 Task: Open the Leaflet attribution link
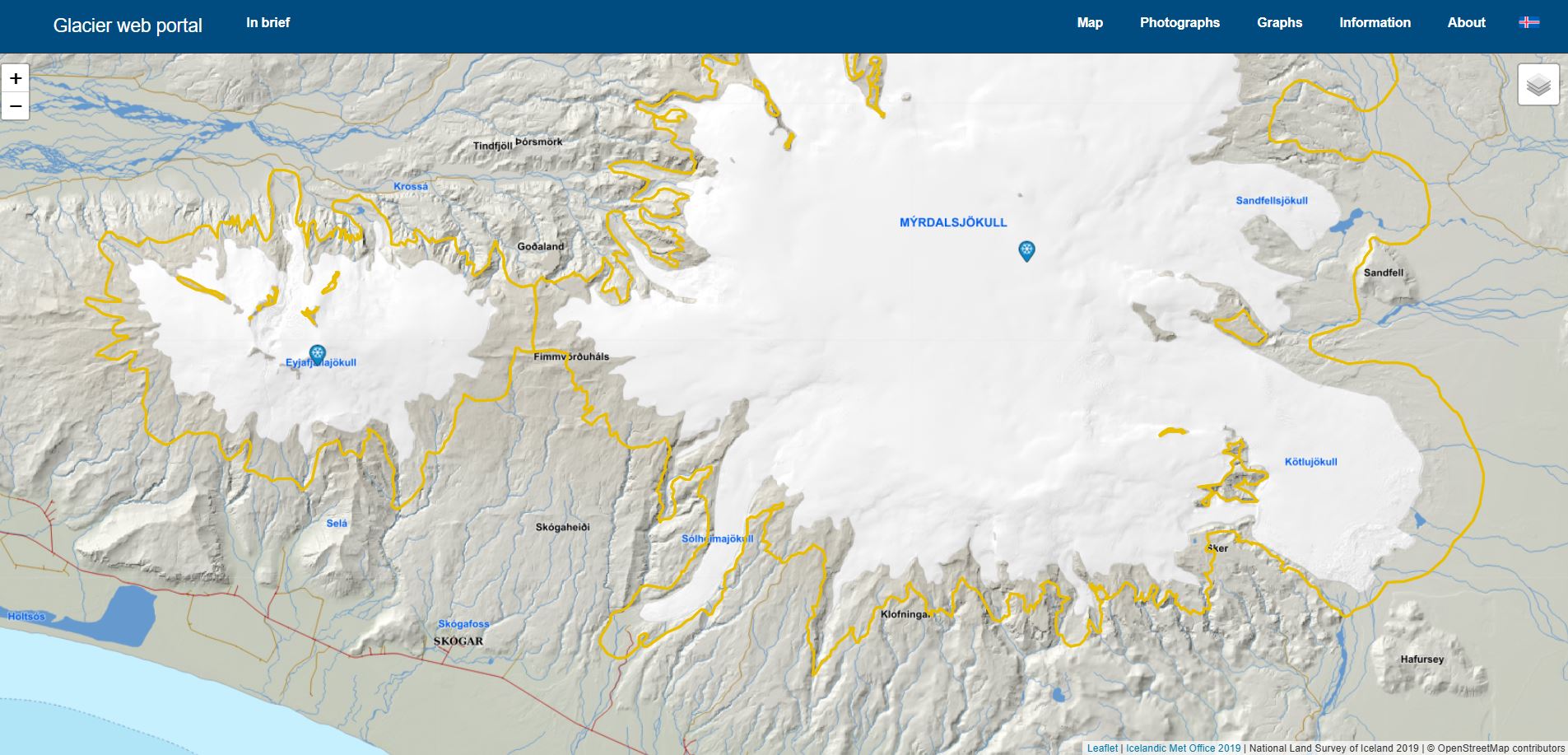click(x=1102, y=748)
